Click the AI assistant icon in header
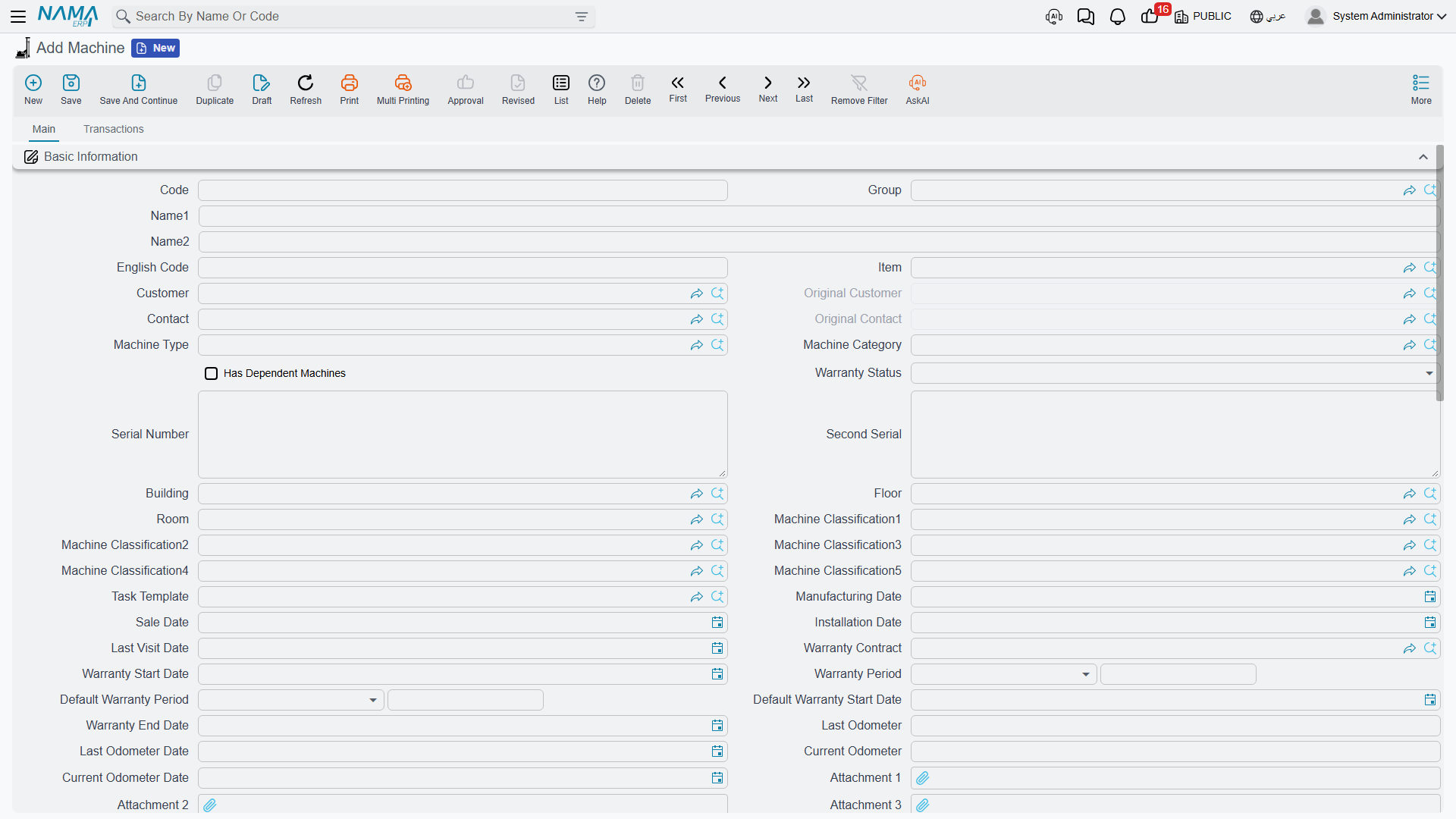This screenshot has width=1456, height=819. click(x=1054, y=17)
